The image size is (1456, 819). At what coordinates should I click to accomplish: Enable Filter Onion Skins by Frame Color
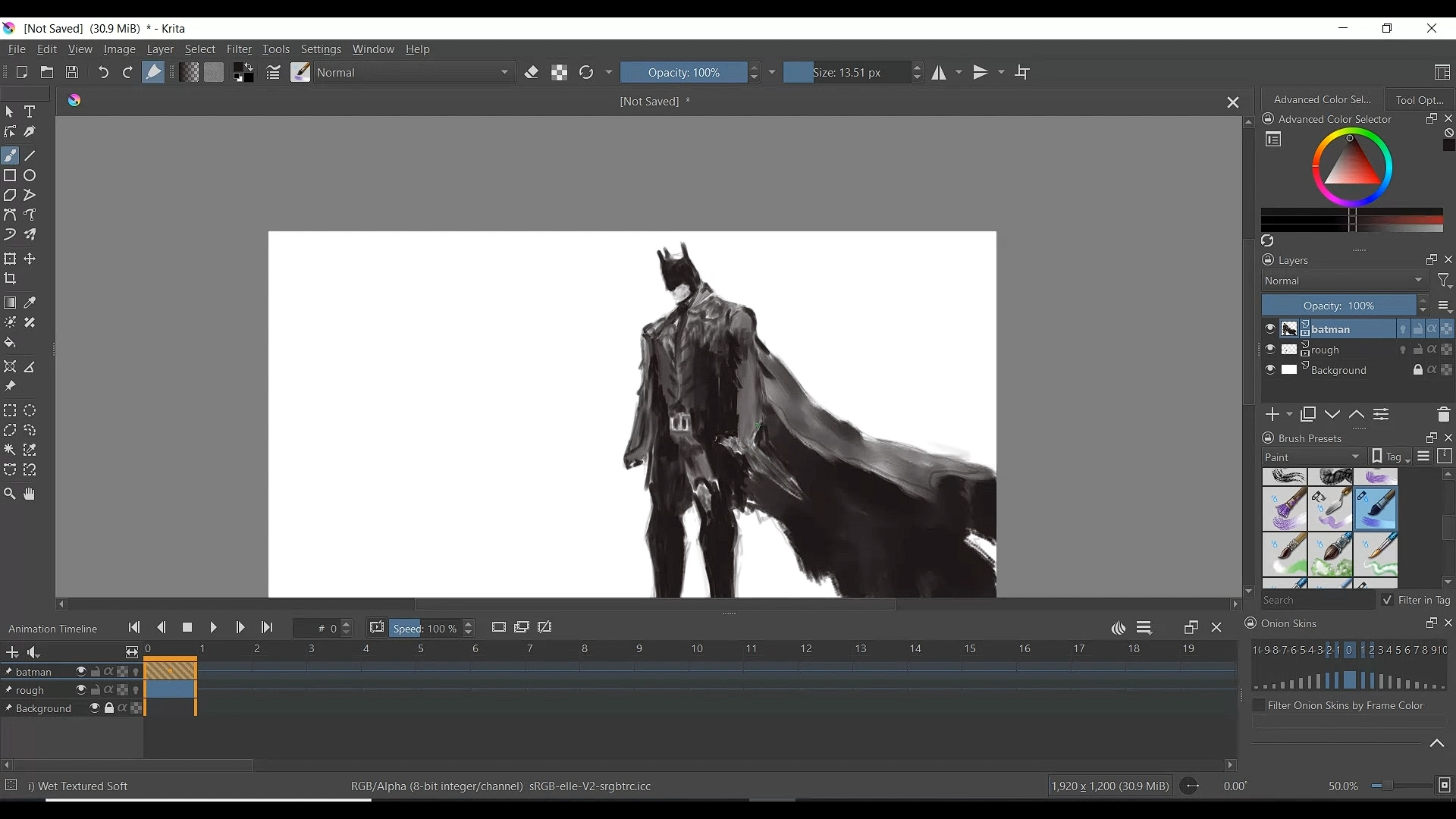(1258, 705)
